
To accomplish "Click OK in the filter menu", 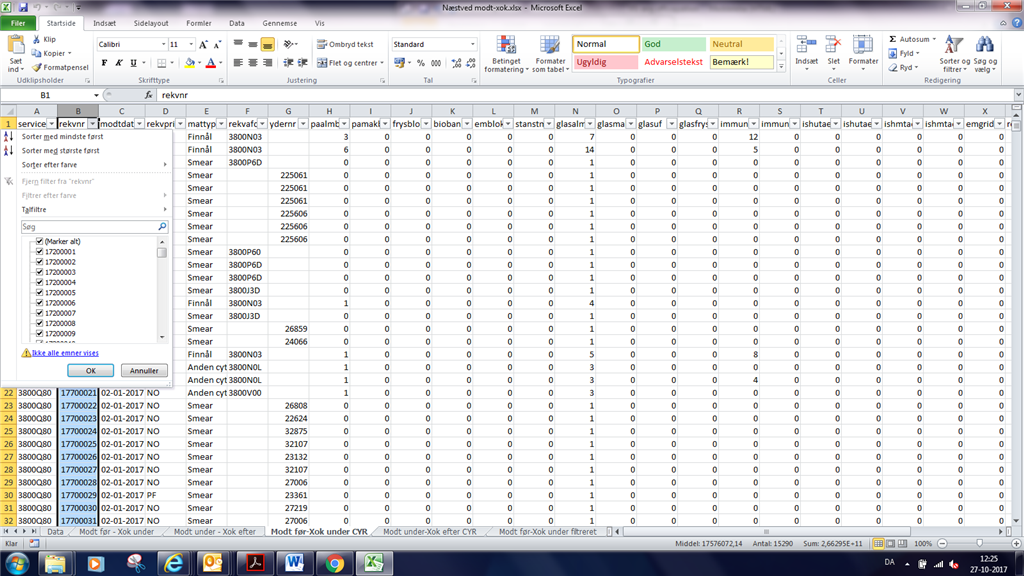I will (90, 370).
